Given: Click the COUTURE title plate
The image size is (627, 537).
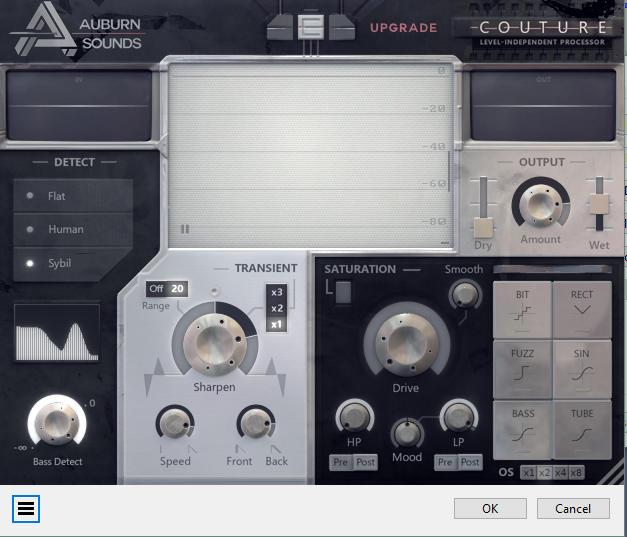Looking at the screenshot, I should [x=541, y=32].
